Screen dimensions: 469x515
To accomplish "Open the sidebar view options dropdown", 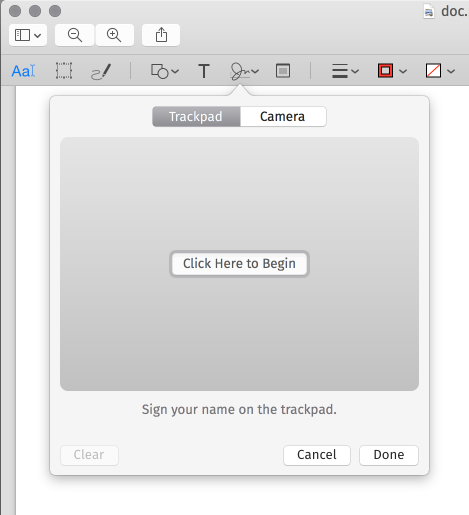I will click(28, 35).
